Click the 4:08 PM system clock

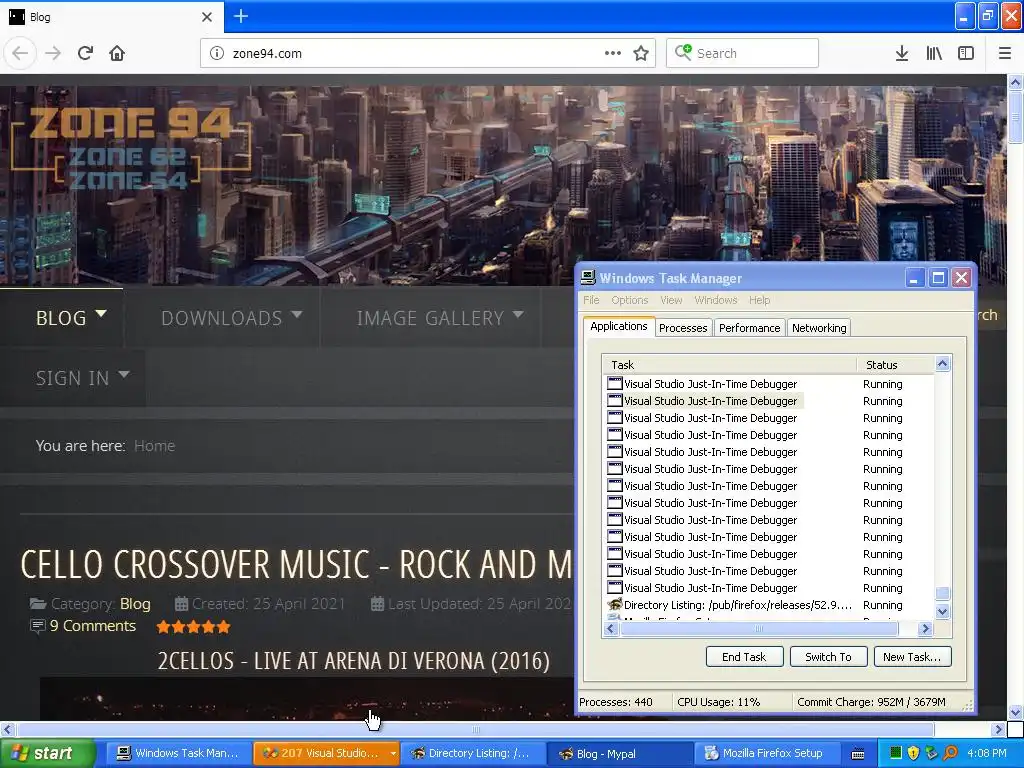(x=987, y=753)
